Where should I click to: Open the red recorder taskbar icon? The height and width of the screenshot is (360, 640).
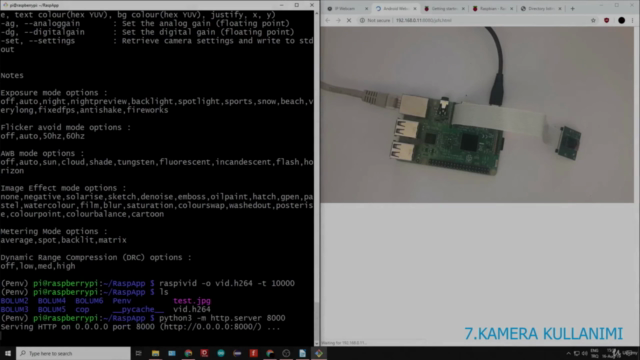204,353
